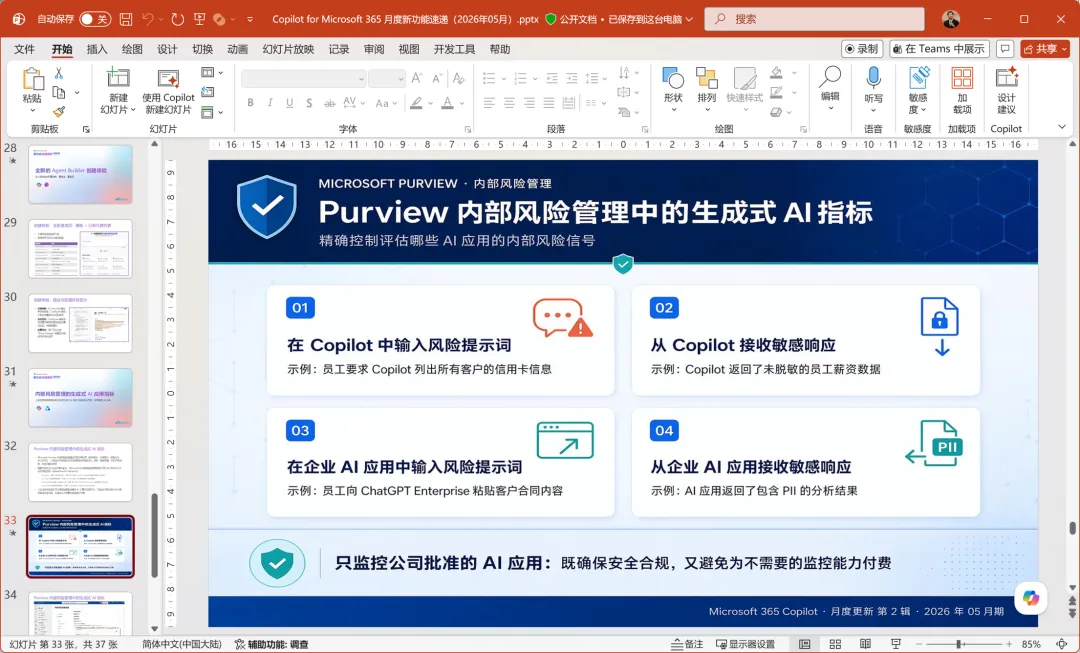Expand the Paste options arrow
The width and height of the screenshot is (1080, 653).
coord(32,110)
